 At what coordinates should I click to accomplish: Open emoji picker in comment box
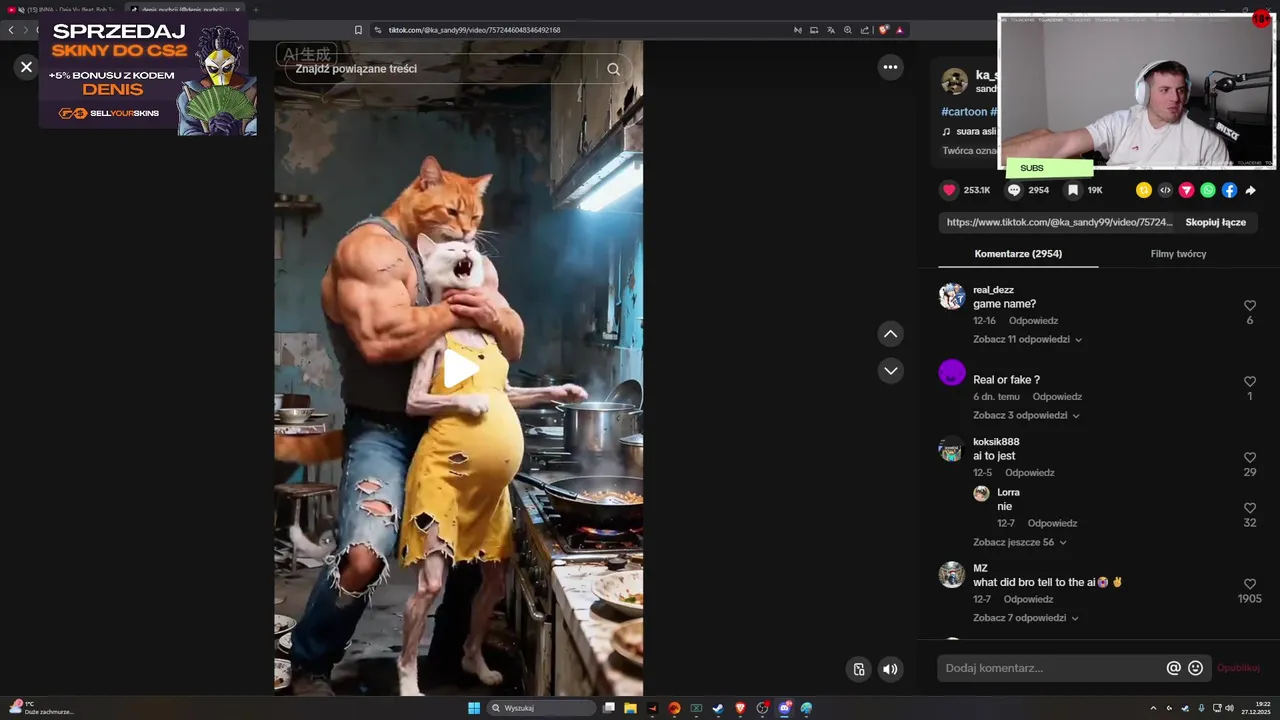[x=1195, y=668]
